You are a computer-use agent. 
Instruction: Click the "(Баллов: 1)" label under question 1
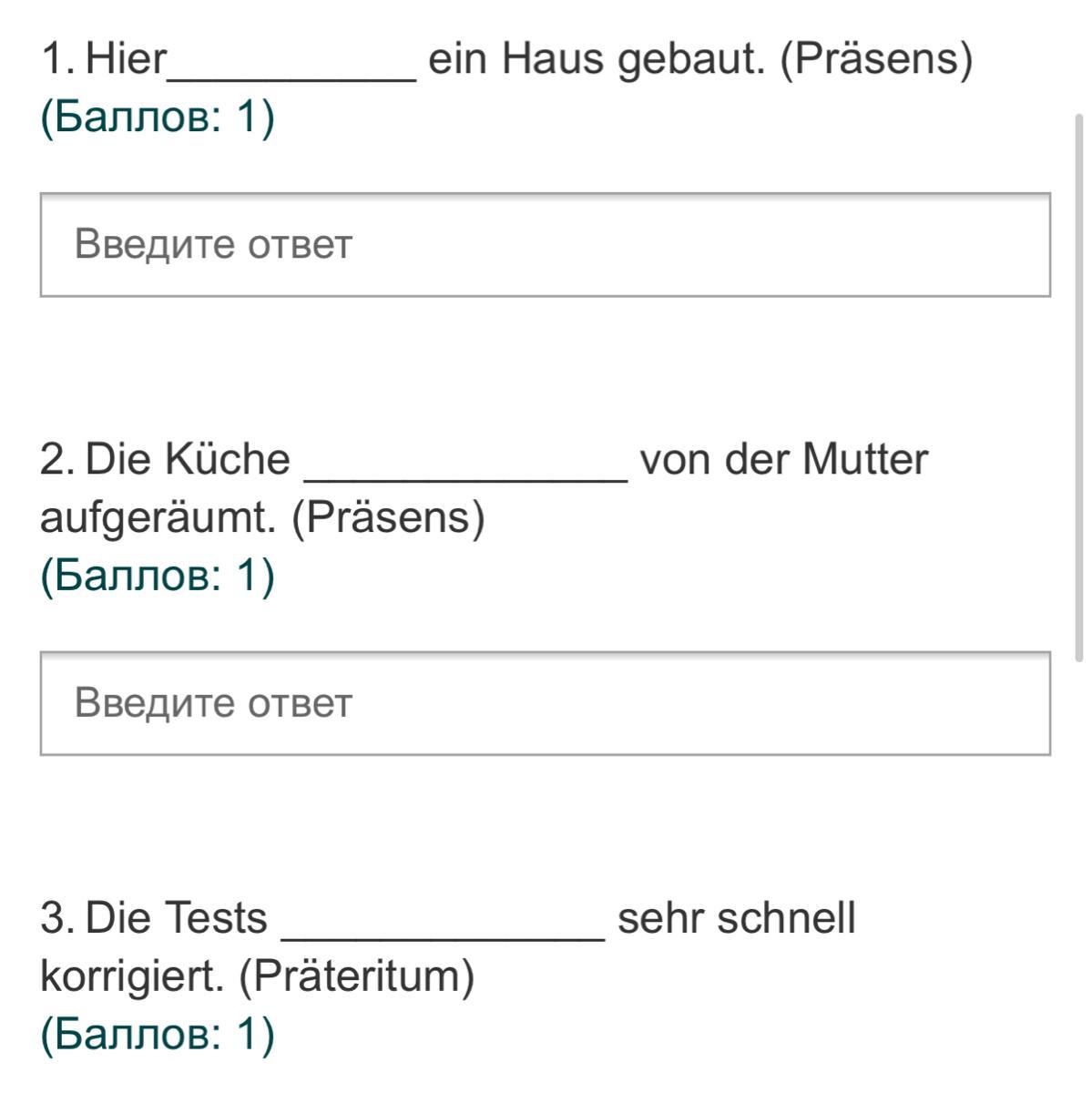pos(158,118)
